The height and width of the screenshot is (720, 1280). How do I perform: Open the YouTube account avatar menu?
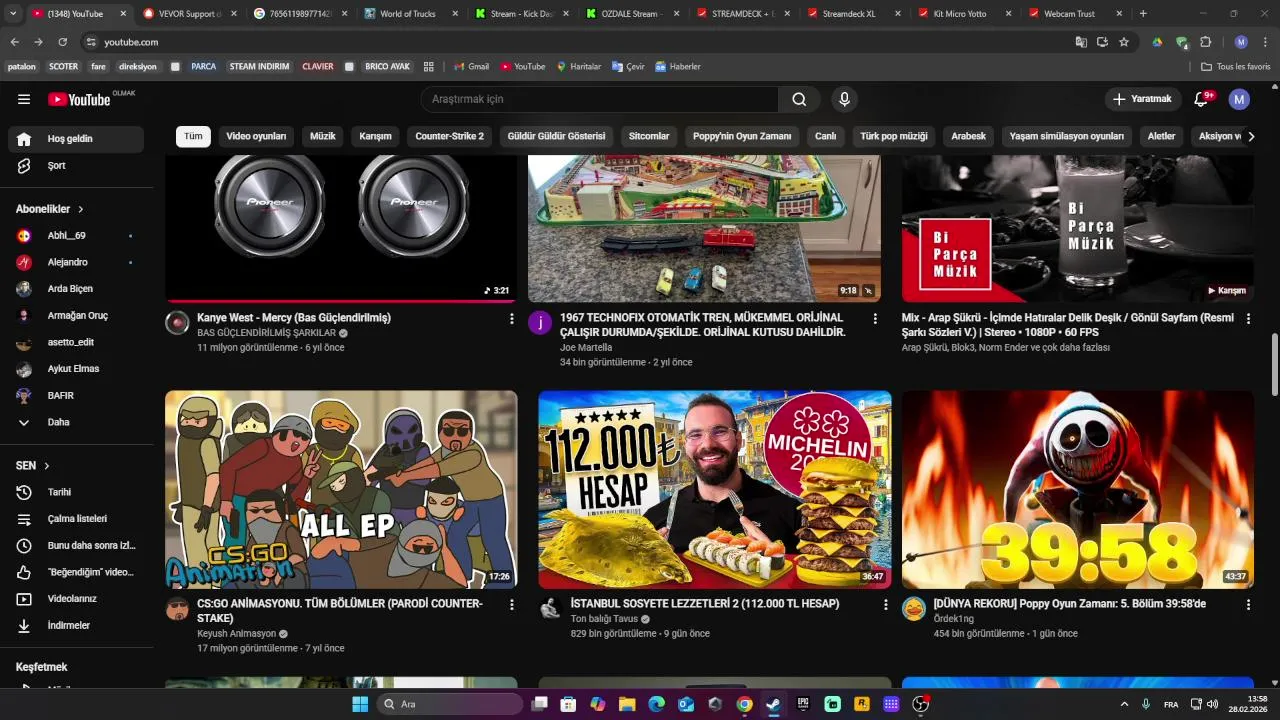click(x=1239, y=99)
